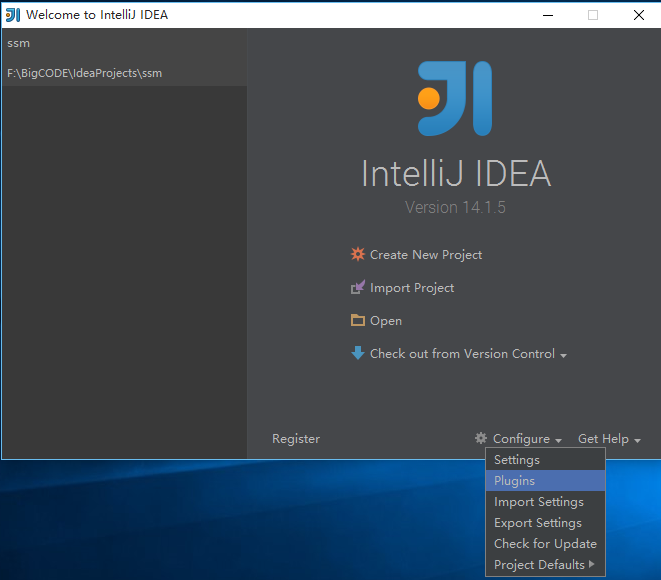Viewport: 661px width, 580px height.
Task: Click the Check out blue arrow icon
Action: [x=357, y=353]
